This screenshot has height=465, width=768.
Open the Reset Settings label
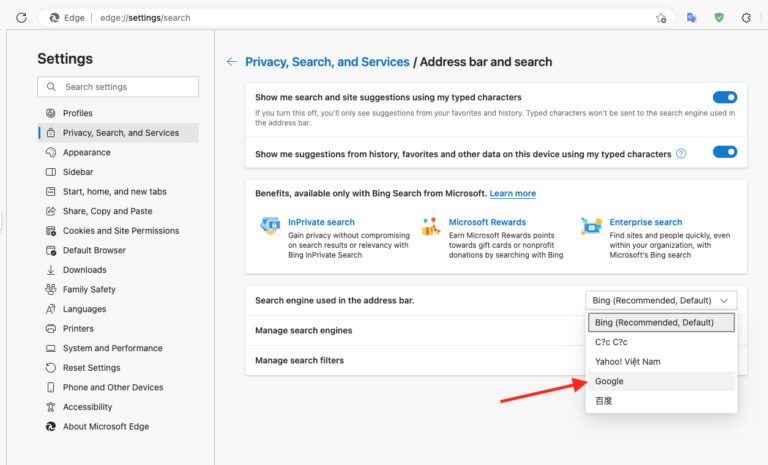(x=92, y=368)
